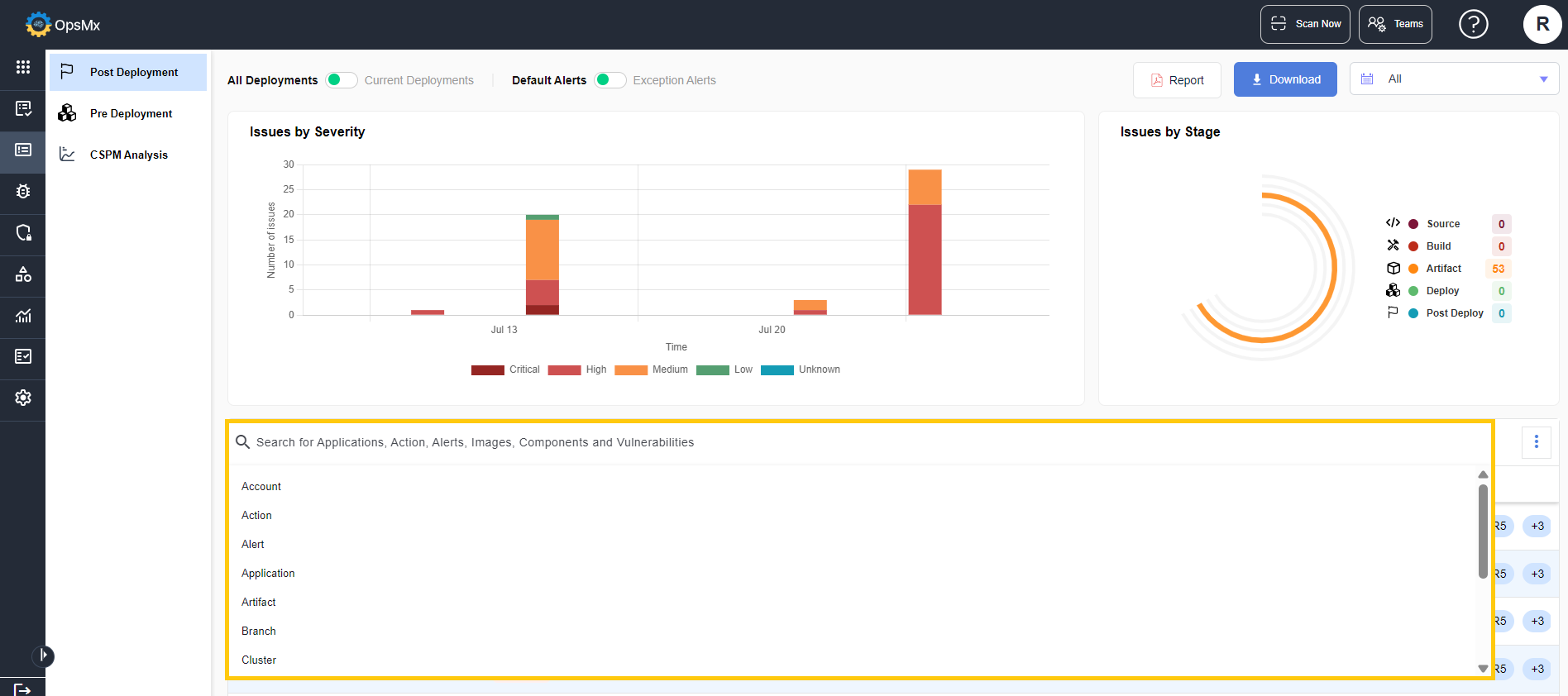Open the three-dot options menu
Viewport: 1568px width, 696px height.
tap(1536, 442)
